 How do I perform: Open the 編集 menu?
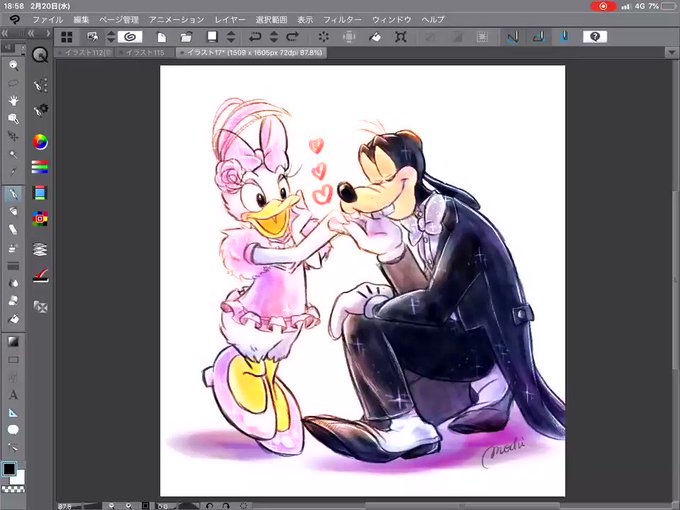(x=81, y=20)
